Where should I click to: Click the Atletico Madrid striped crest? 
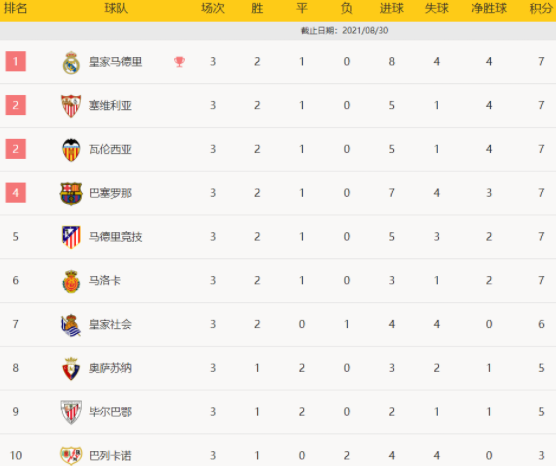(71, 237)
